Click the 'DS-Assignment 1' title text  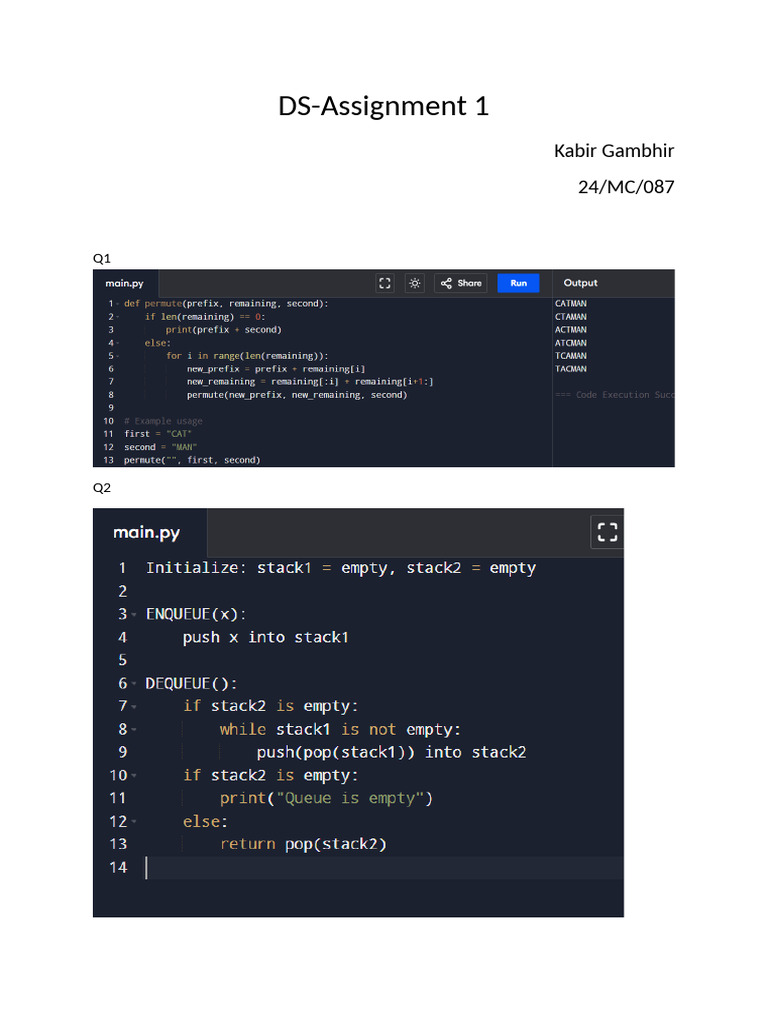(383, 106)
